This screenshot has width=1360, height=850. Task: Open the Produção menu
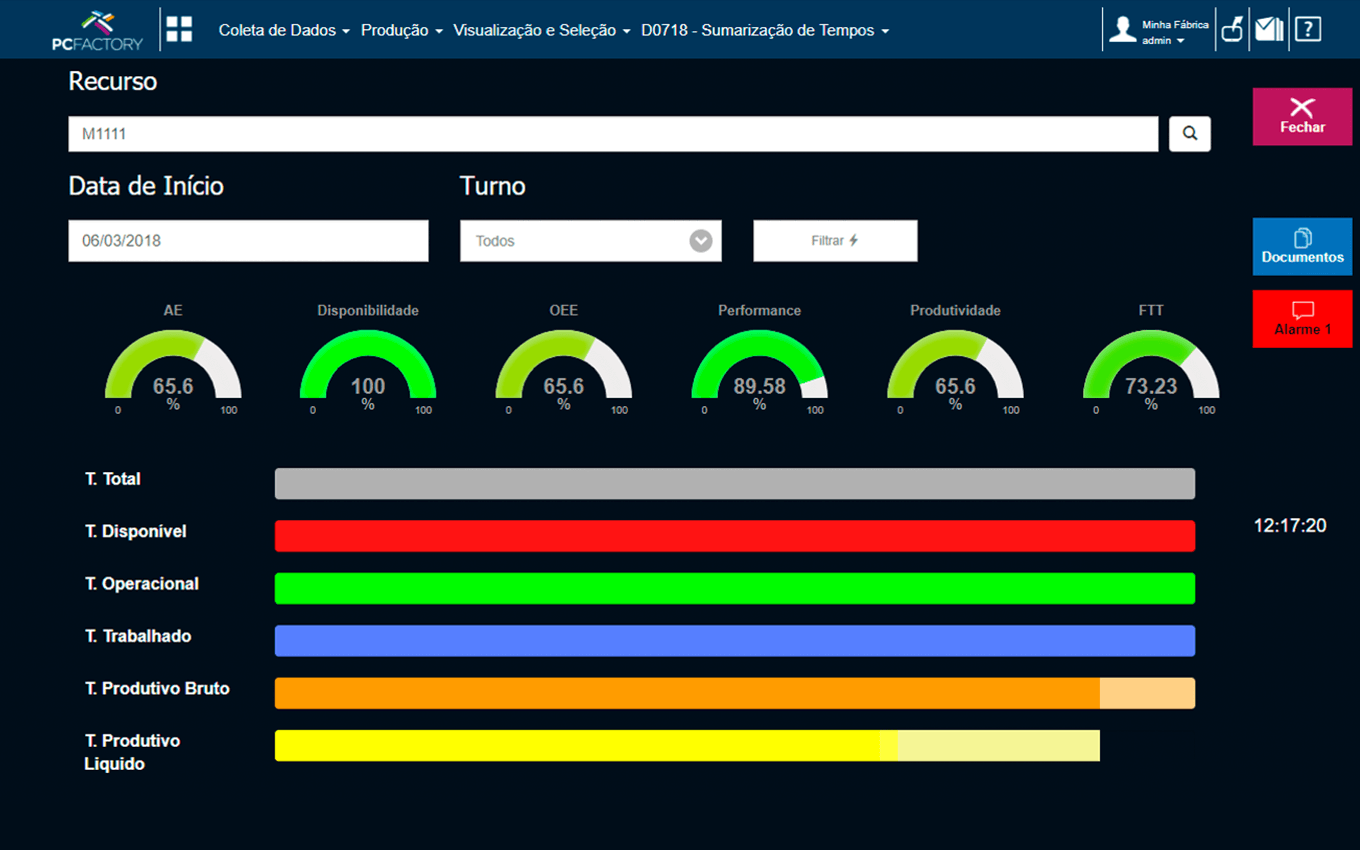pos(401,31)
